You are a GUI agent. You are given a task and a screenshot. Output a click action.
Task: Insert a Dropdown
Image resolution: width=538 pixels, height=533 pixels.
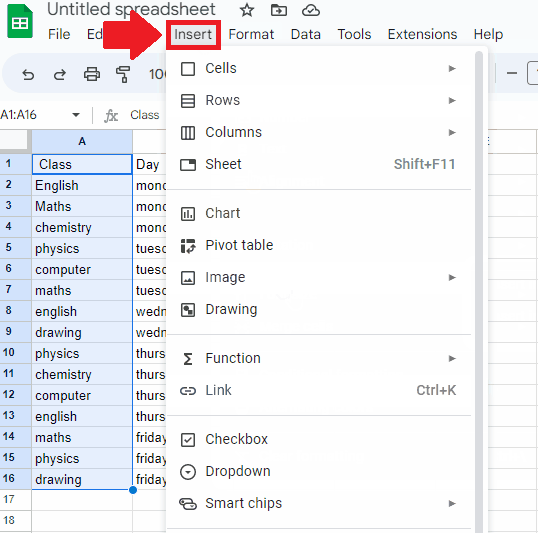318,472
